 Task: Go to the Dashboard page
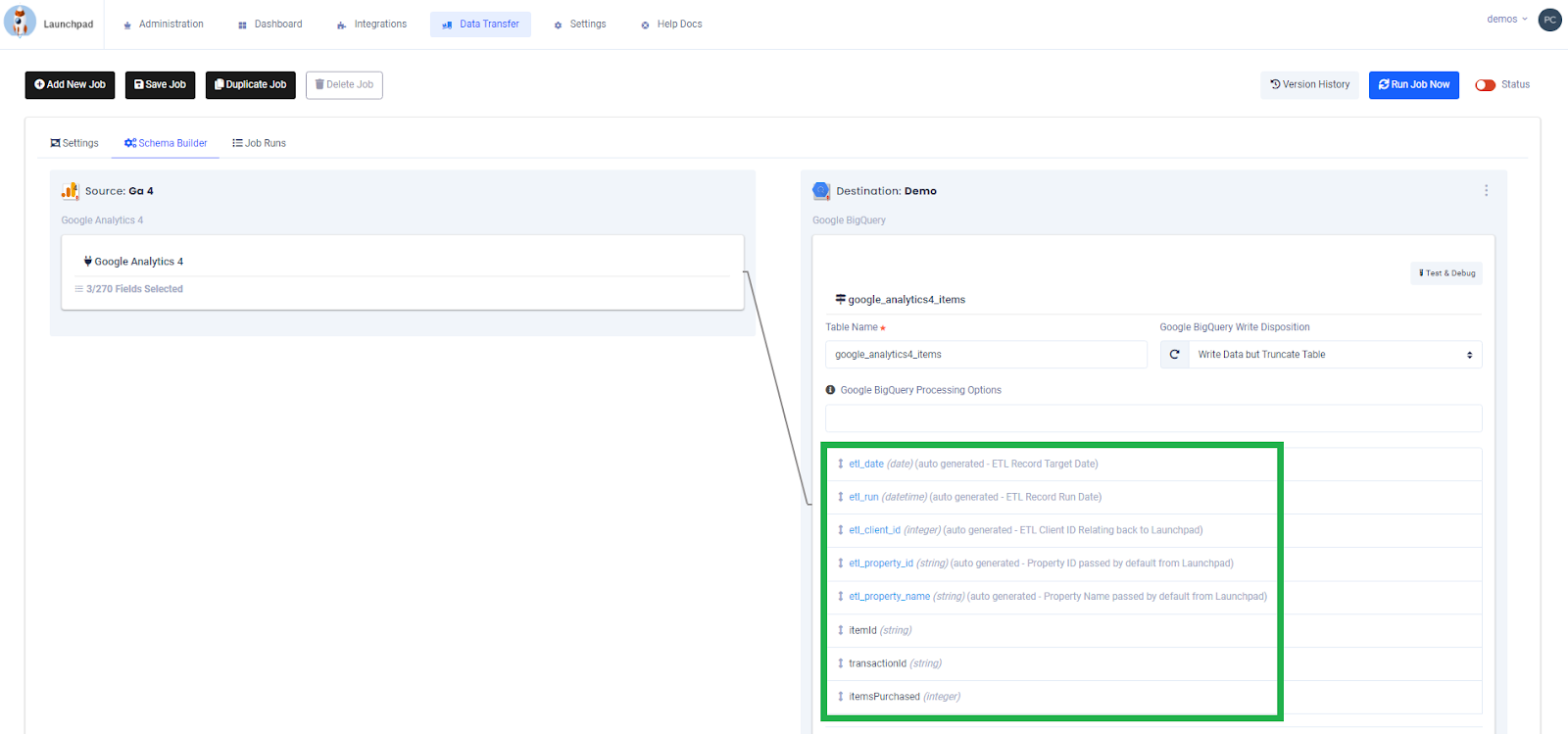pyautogui.click(x=270, y=24)
